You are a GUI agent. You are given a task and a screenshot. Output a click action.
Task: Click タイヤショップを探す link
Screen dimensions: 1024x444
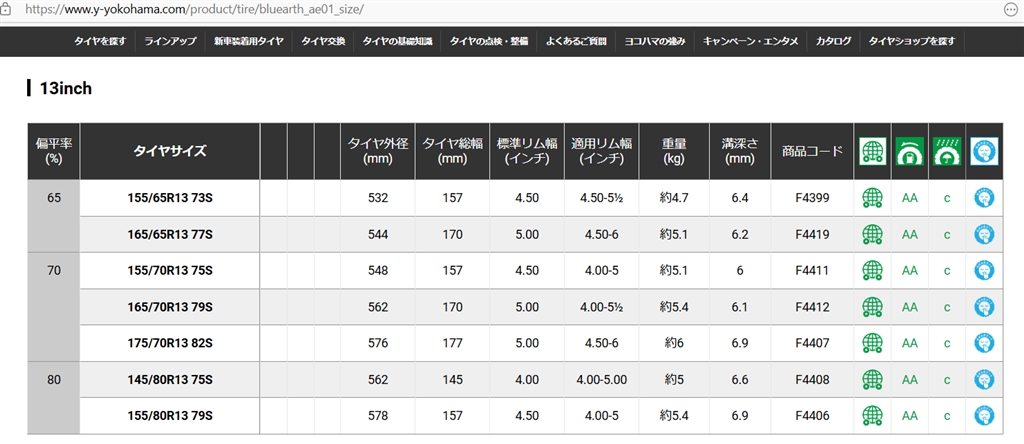(x=911, y=42)
